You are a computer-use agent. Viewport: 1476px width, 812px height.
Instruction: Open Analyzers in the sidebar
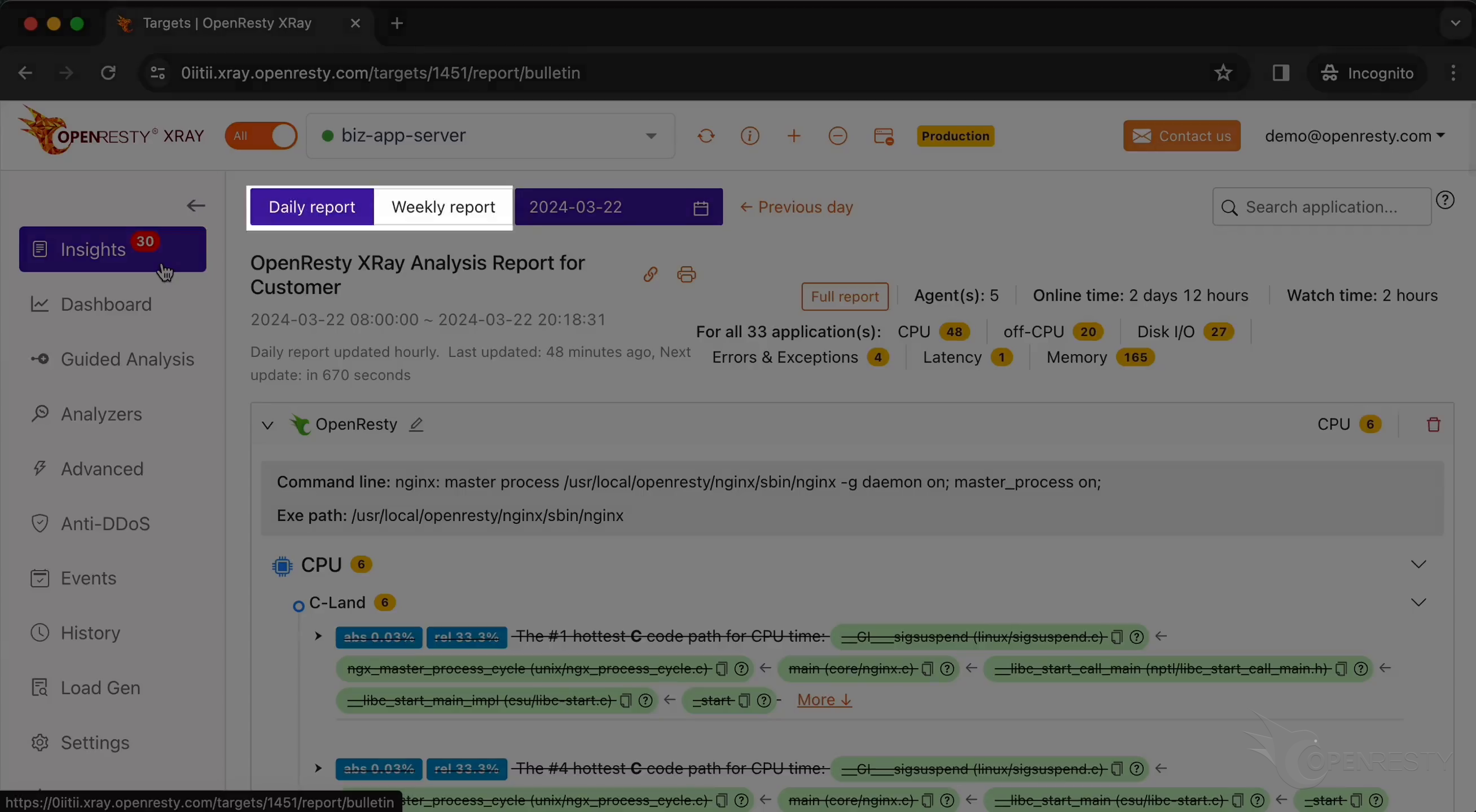point(86,414)
